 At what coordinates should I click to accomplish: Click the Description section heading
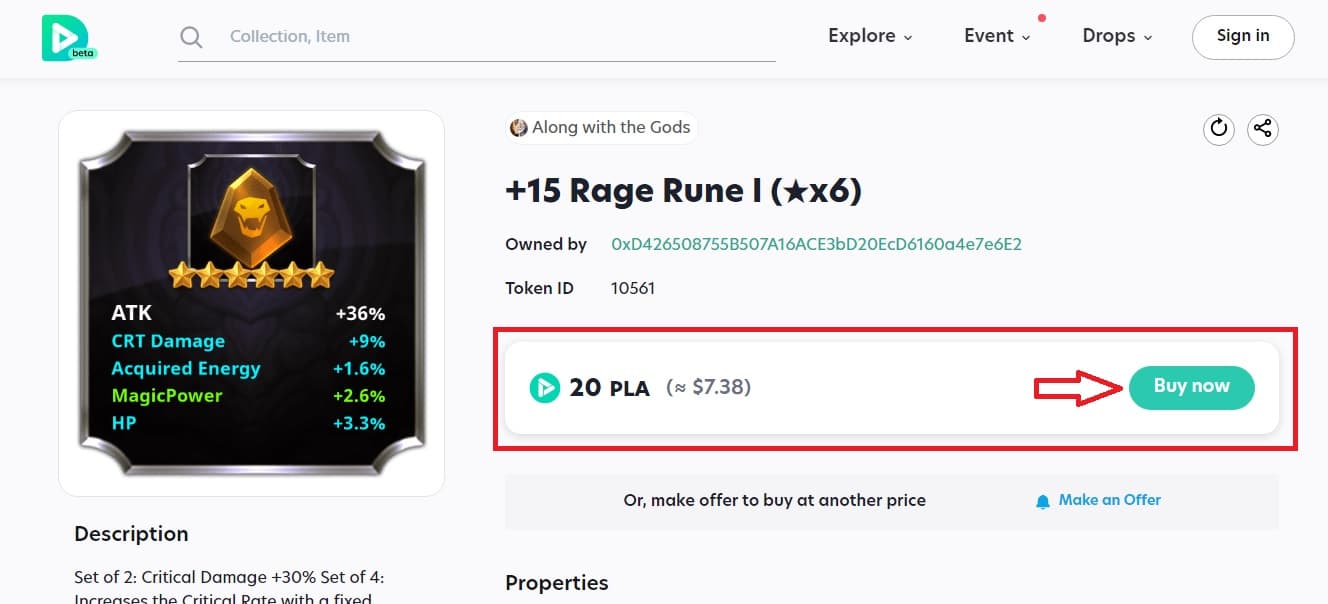tap(131, 534)
